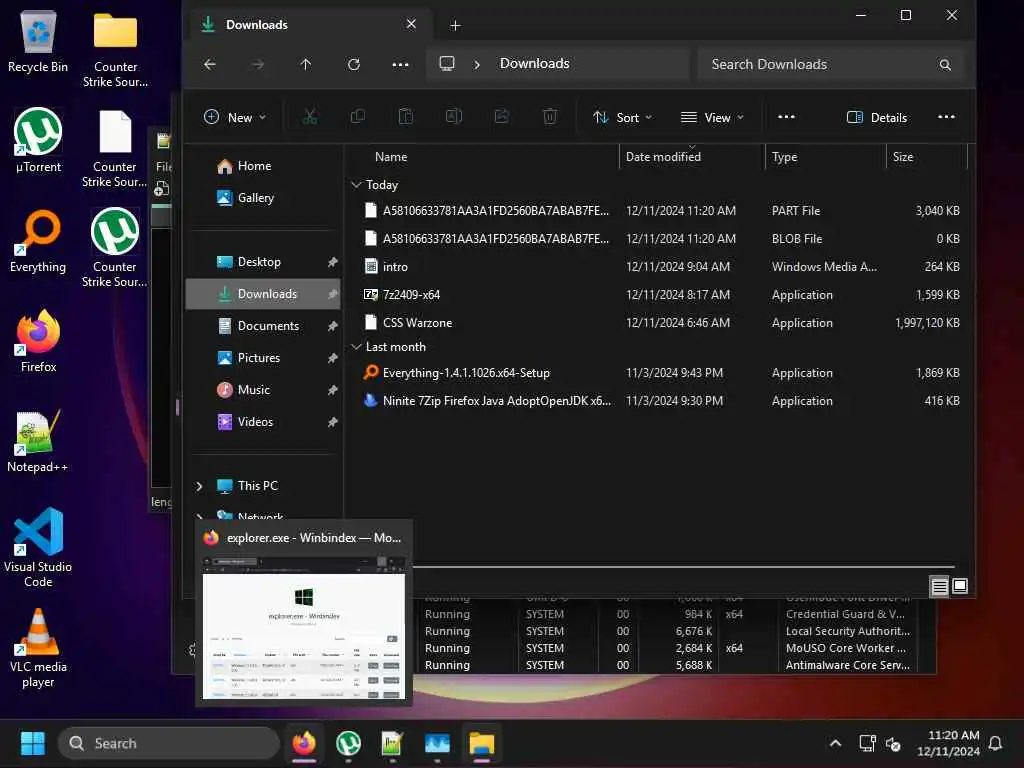Select the VLC media player desktop icon
The width and height of the screenshot is (1024, 768).
38,648
